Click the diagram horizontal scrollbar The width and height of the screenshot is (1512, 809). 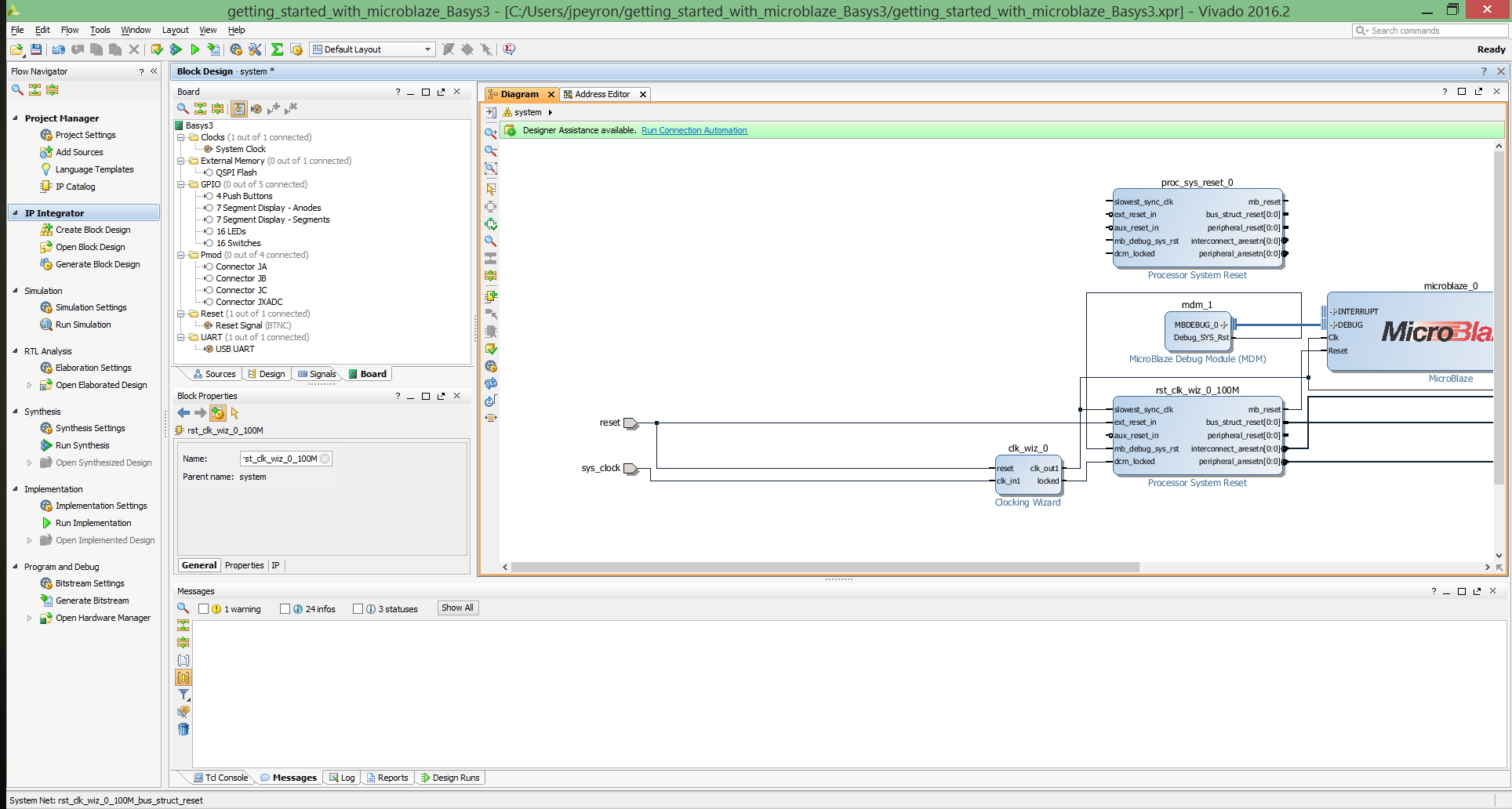point(825,567)
